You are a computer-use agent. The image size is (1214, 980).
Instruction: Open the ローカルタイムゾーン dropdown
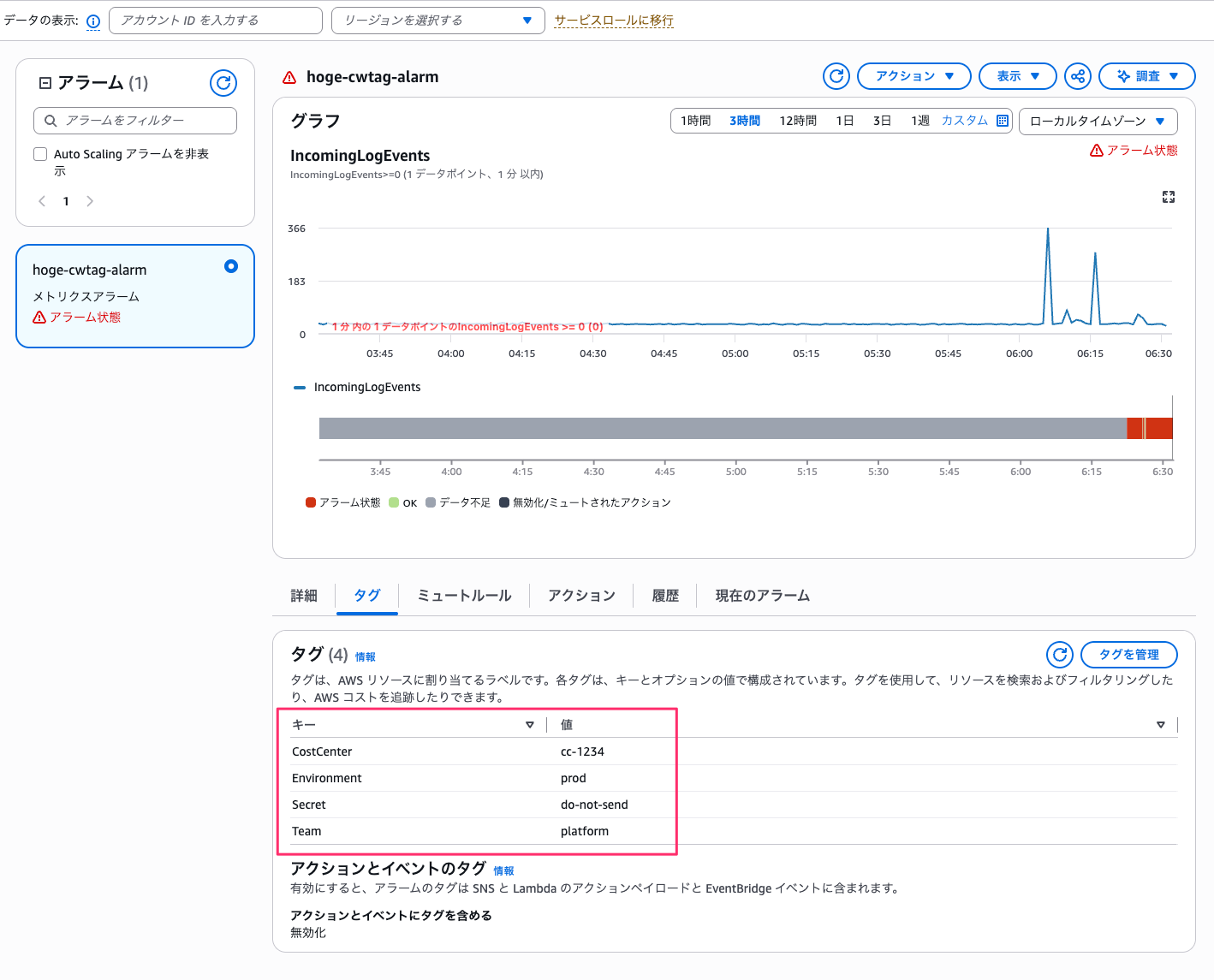tap(1098, 121)
